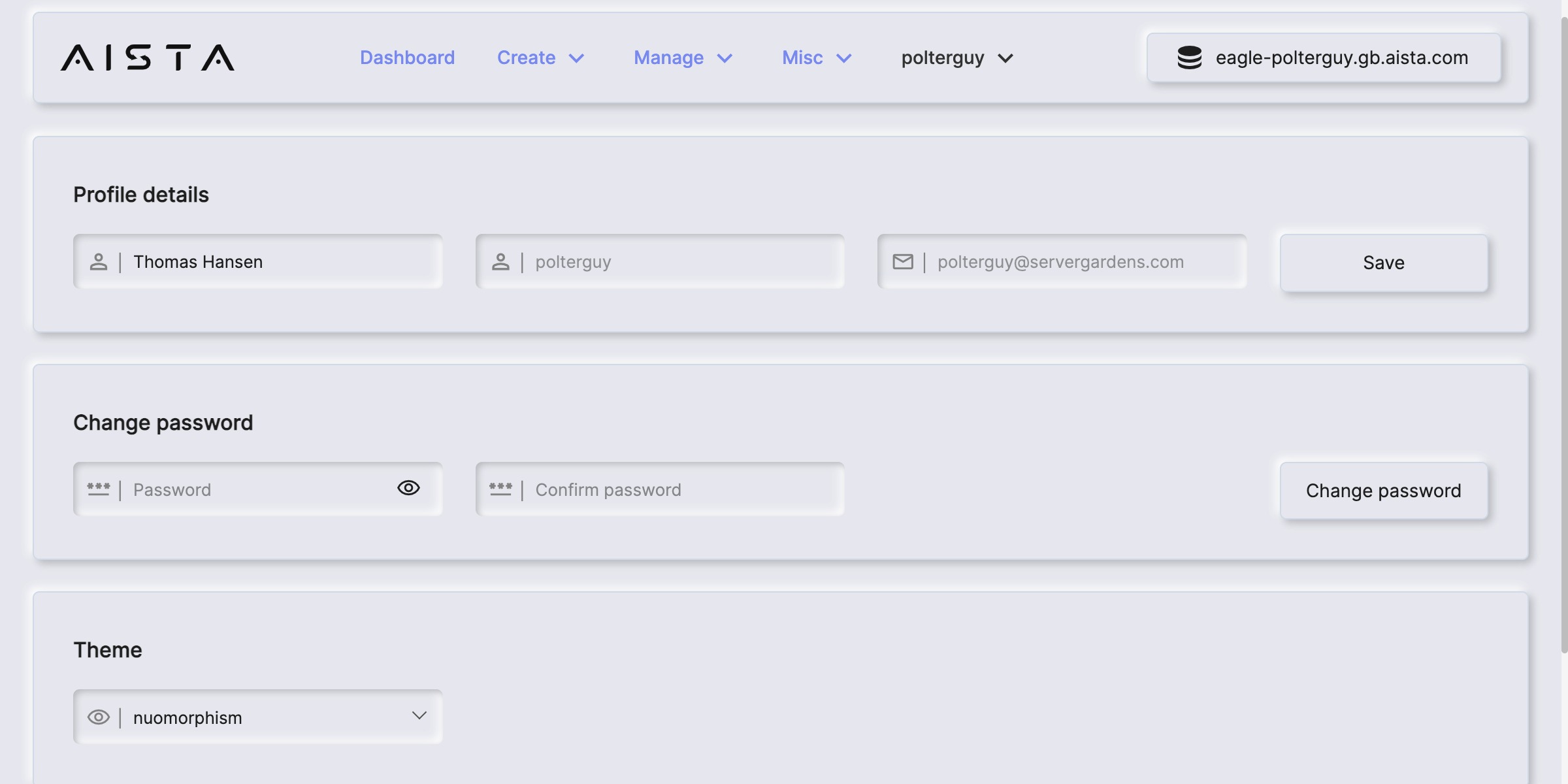Click the person icon beside Thomas Hansen

(99, 262)
